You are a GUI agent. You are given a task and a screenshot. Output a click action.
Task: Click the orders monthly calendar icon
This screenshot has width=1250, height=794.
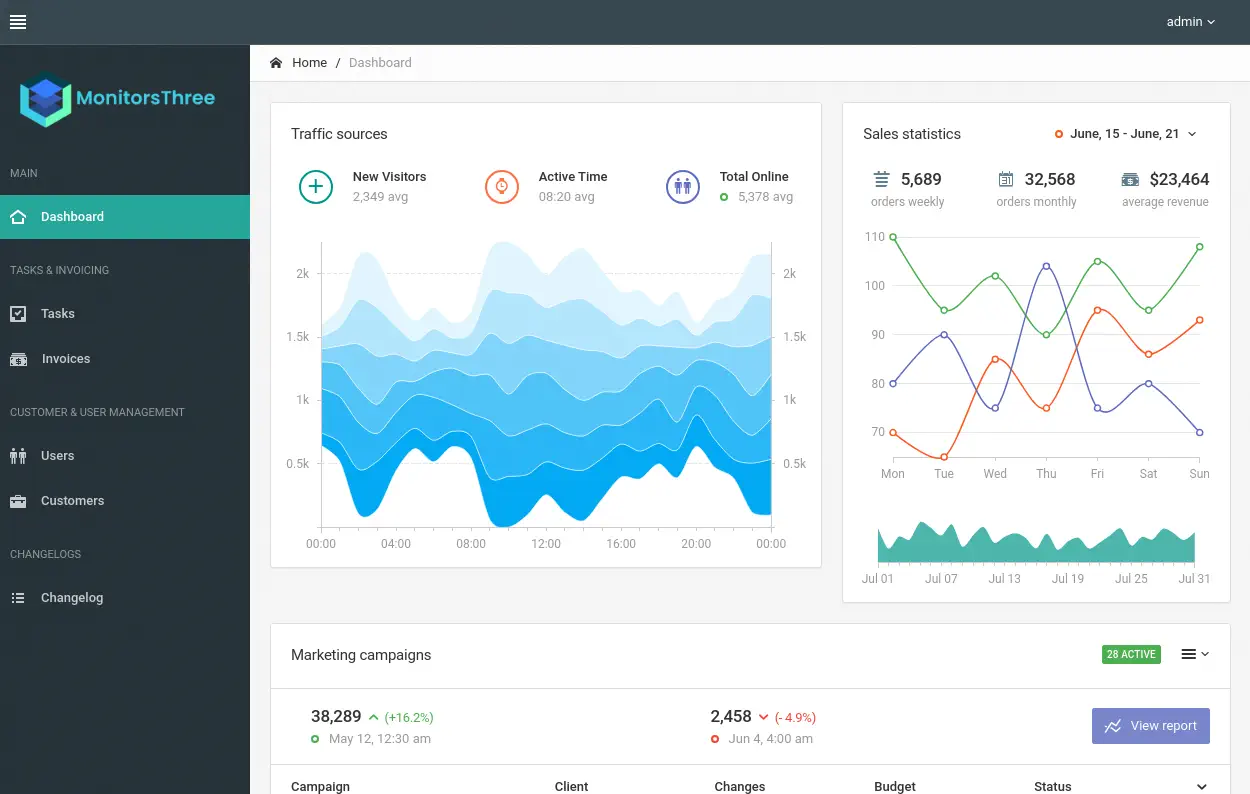pos(1006,180)
